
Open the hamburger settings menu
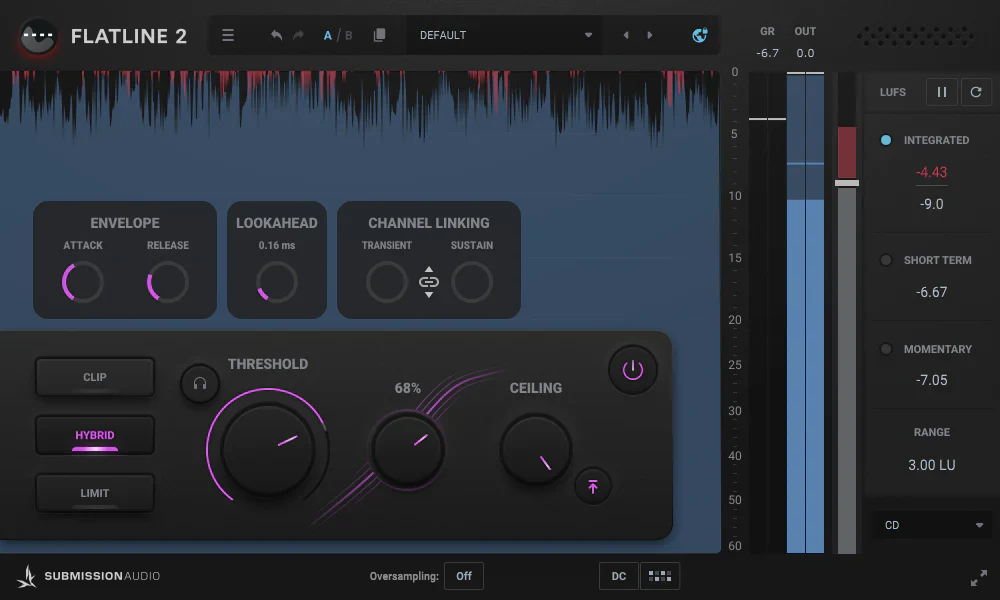228,34
